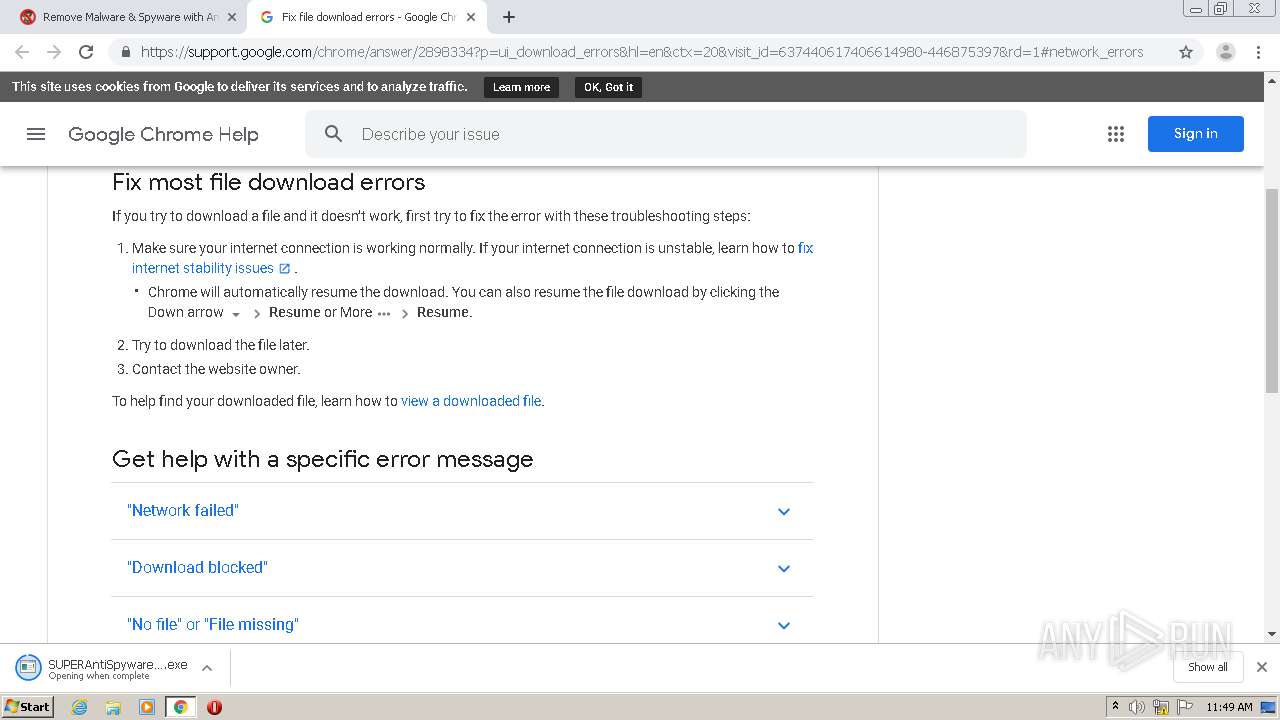
Task: Open volume control in system tray
Action: click(x=1138, y=707)
